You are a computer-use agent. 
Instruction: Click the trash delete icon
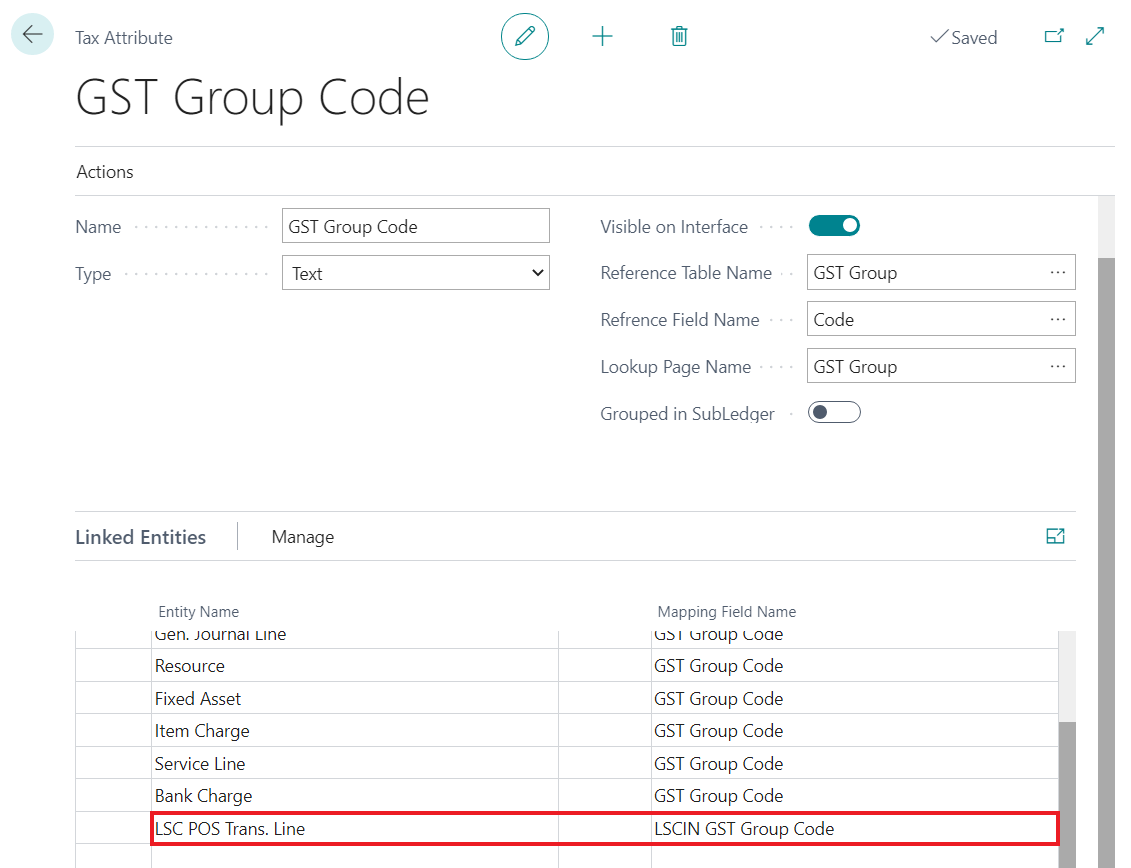679,37
